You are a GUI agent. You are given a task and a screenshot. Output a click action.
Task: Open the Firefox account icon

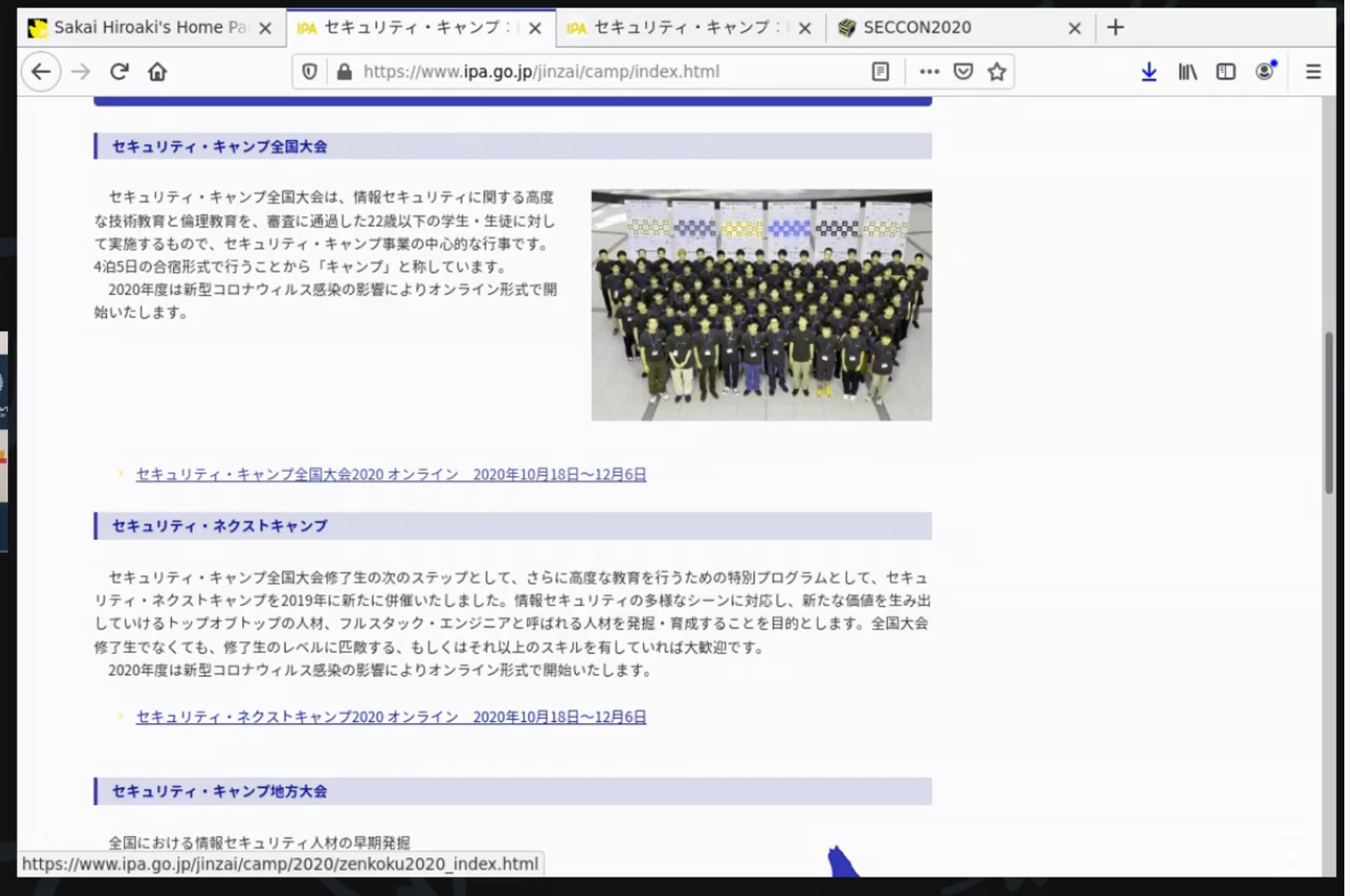[1264, 71]
